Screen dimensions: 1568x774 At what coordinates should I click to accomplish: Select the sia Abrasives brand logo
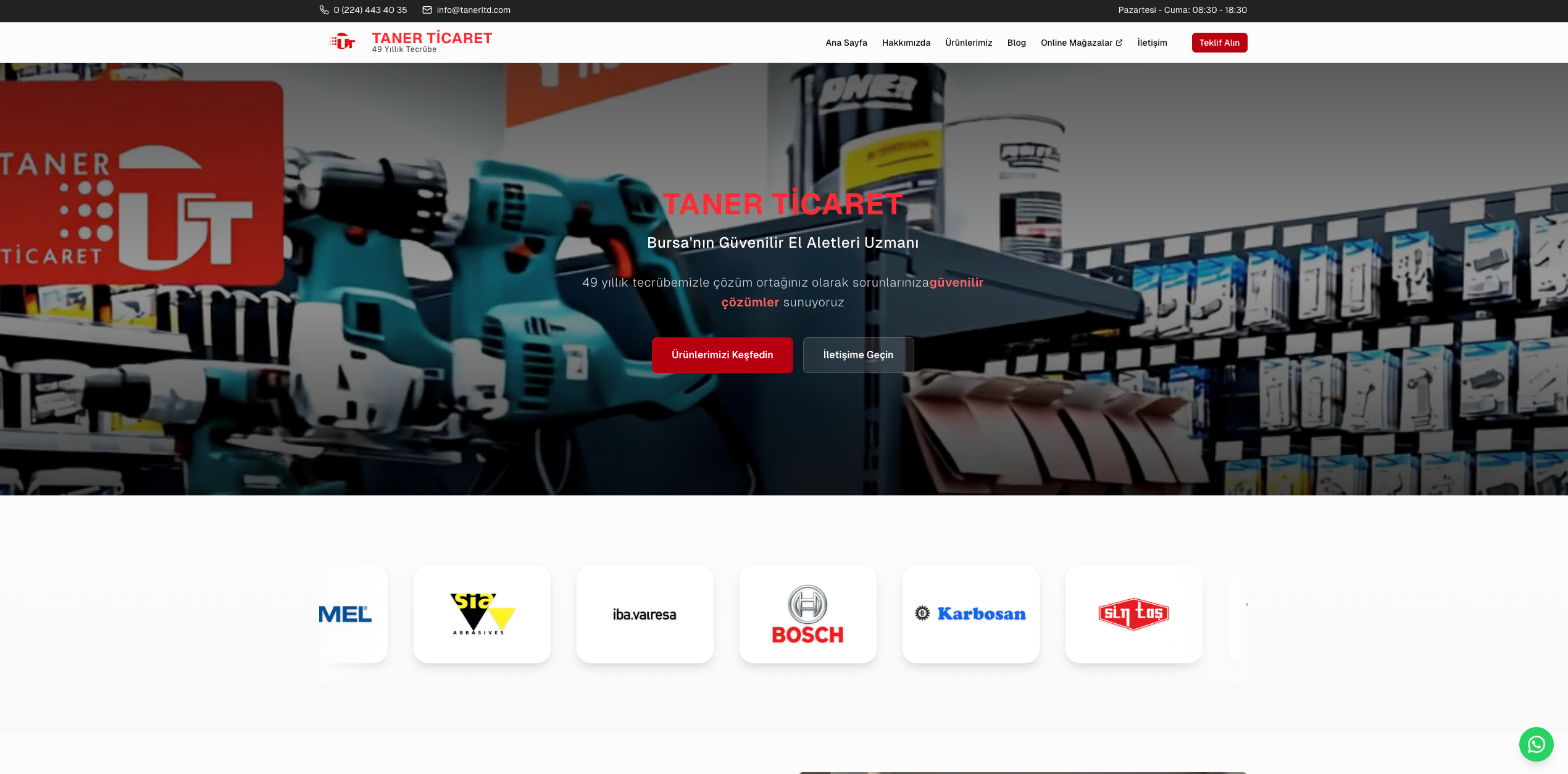(x=482, y=614)
